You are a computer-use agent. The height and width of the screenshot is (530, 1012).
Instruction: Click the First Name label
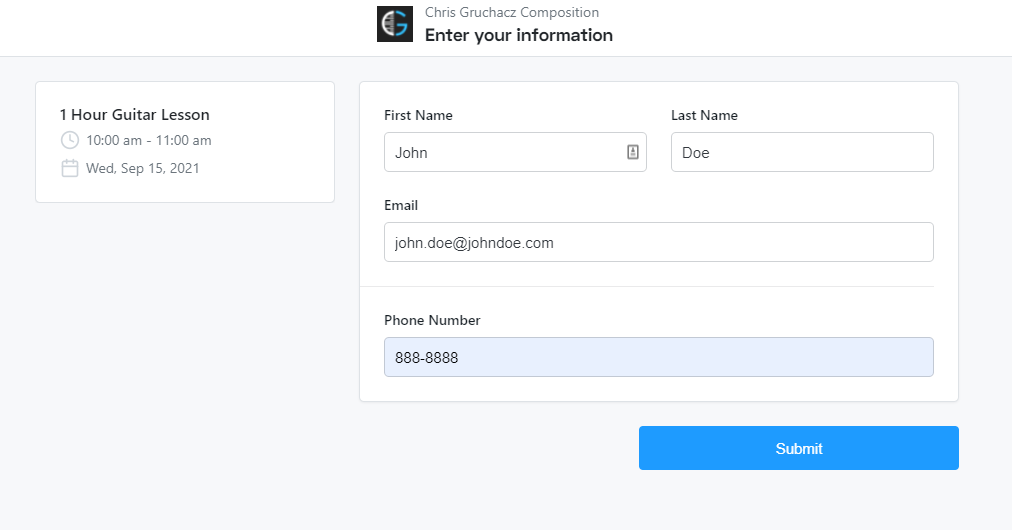pyautogui.click(x=418, y=115)
